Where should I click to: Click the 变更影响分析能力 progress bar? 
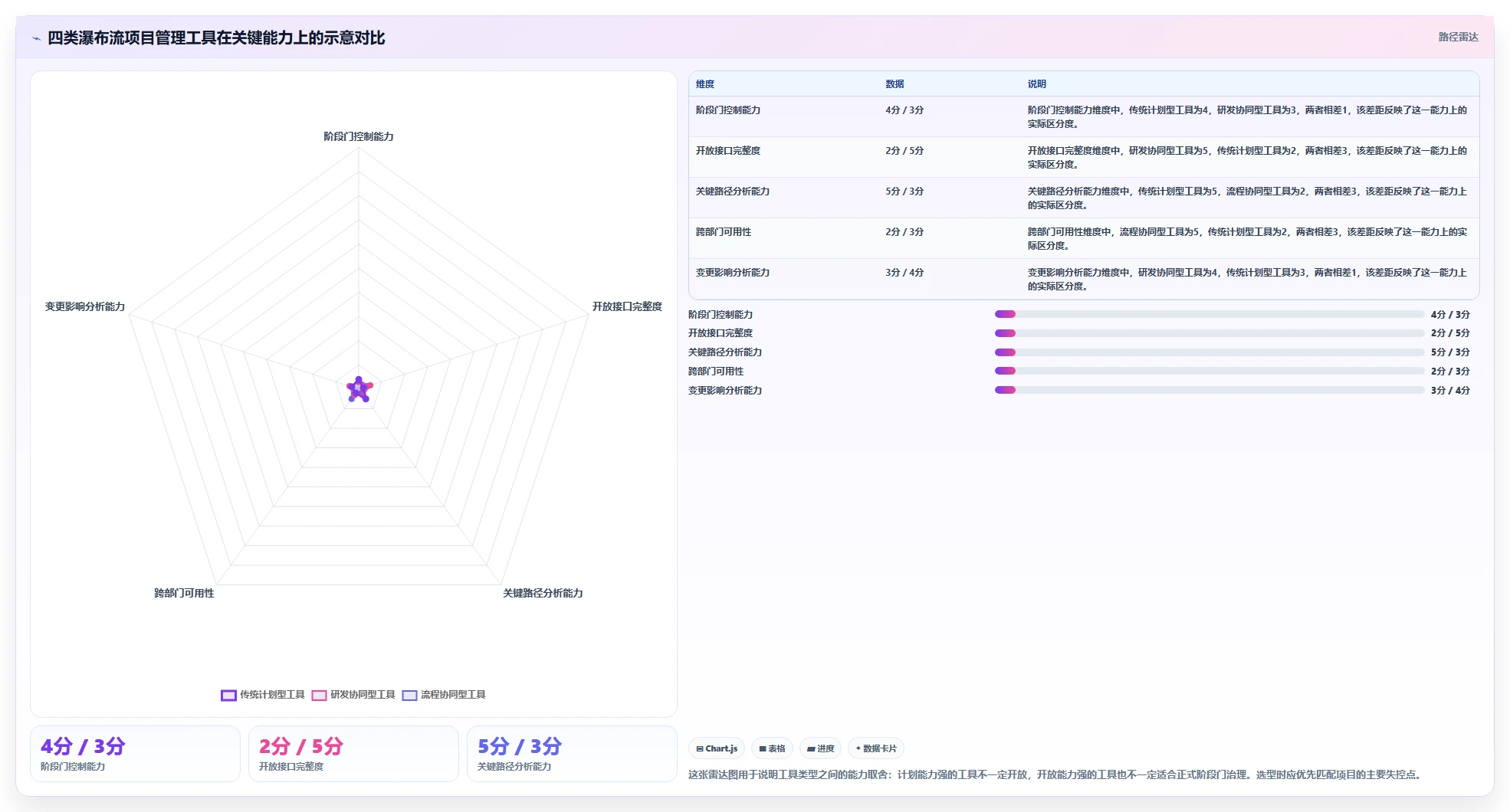coord(1210,390)
